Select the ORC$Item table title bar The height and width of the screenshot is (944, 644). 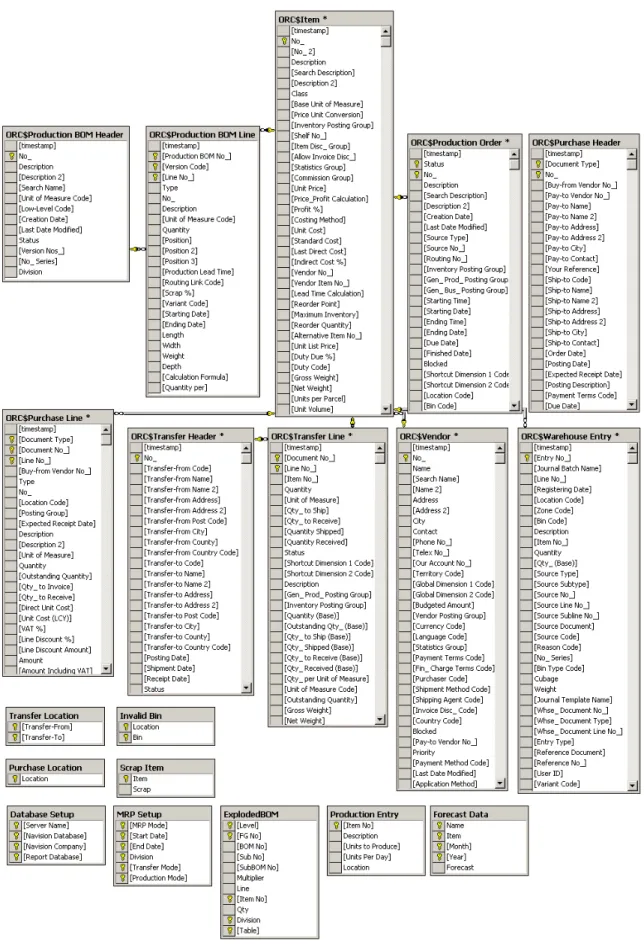[x=335, y=19]
